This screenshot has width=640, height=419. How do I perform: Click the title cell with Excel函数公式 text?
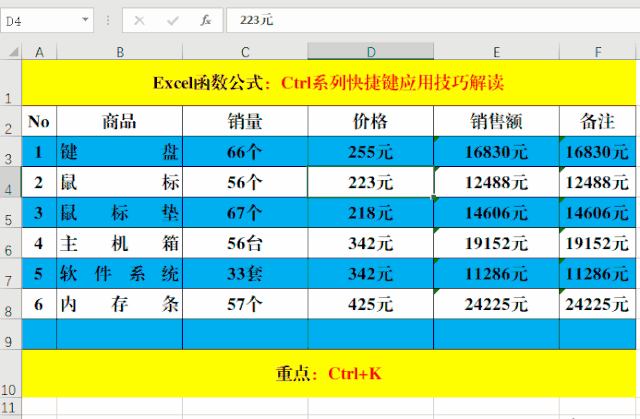tap(329, 83)
